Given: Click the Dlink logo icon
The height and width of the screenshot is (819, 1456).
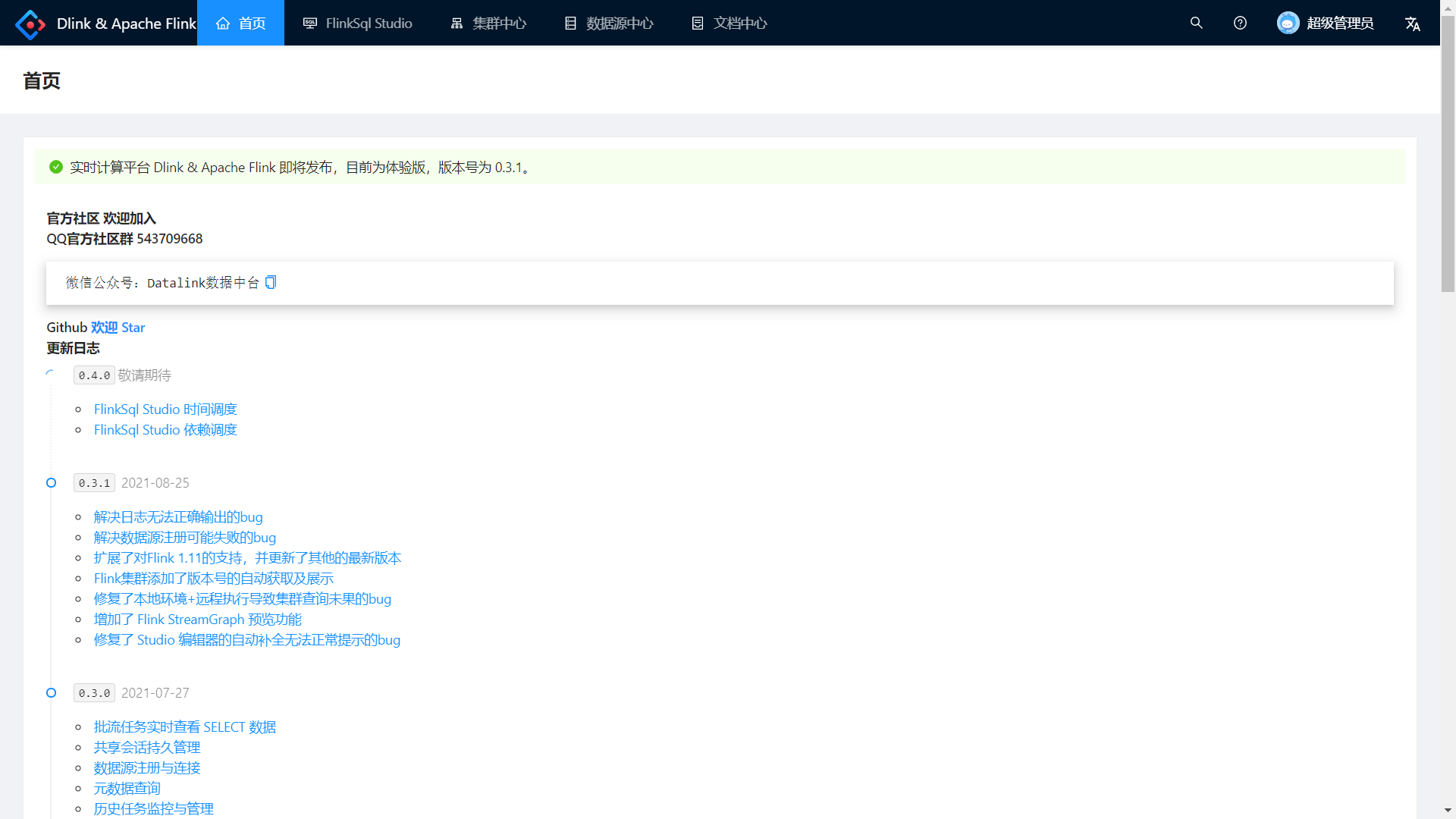Looking at the screenshot, I should pyautogui.click(x=30, y=24).
